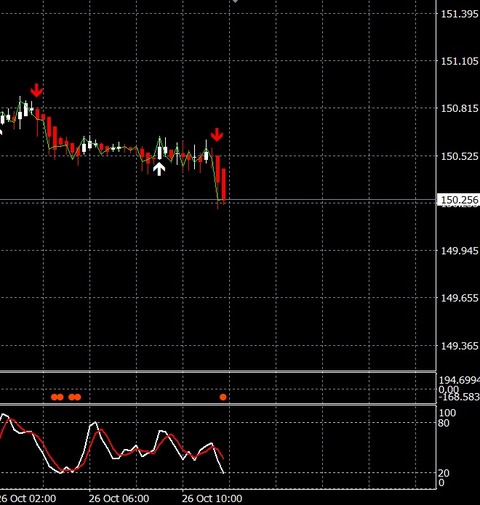The height and width of the screenshot is (505, 480).
Task: Click the oscillator scale value 100
Action: (x=447, y=413)
